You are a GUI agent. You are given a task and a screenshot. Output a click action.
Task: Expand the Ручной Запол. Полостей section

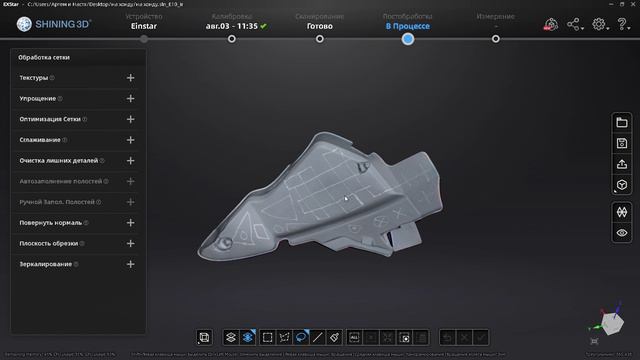pyautogui.click(x=130, y=202)
